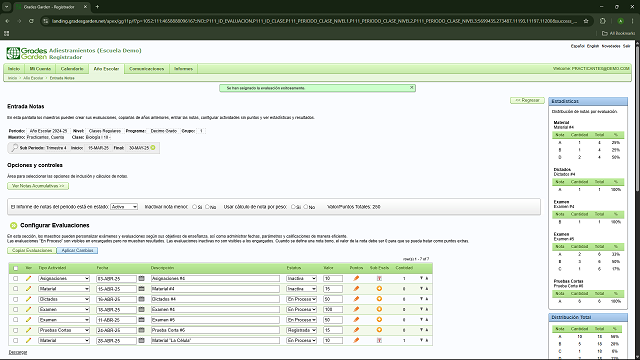Open Estatus dropdown for Prueba Corta #6

301,330
